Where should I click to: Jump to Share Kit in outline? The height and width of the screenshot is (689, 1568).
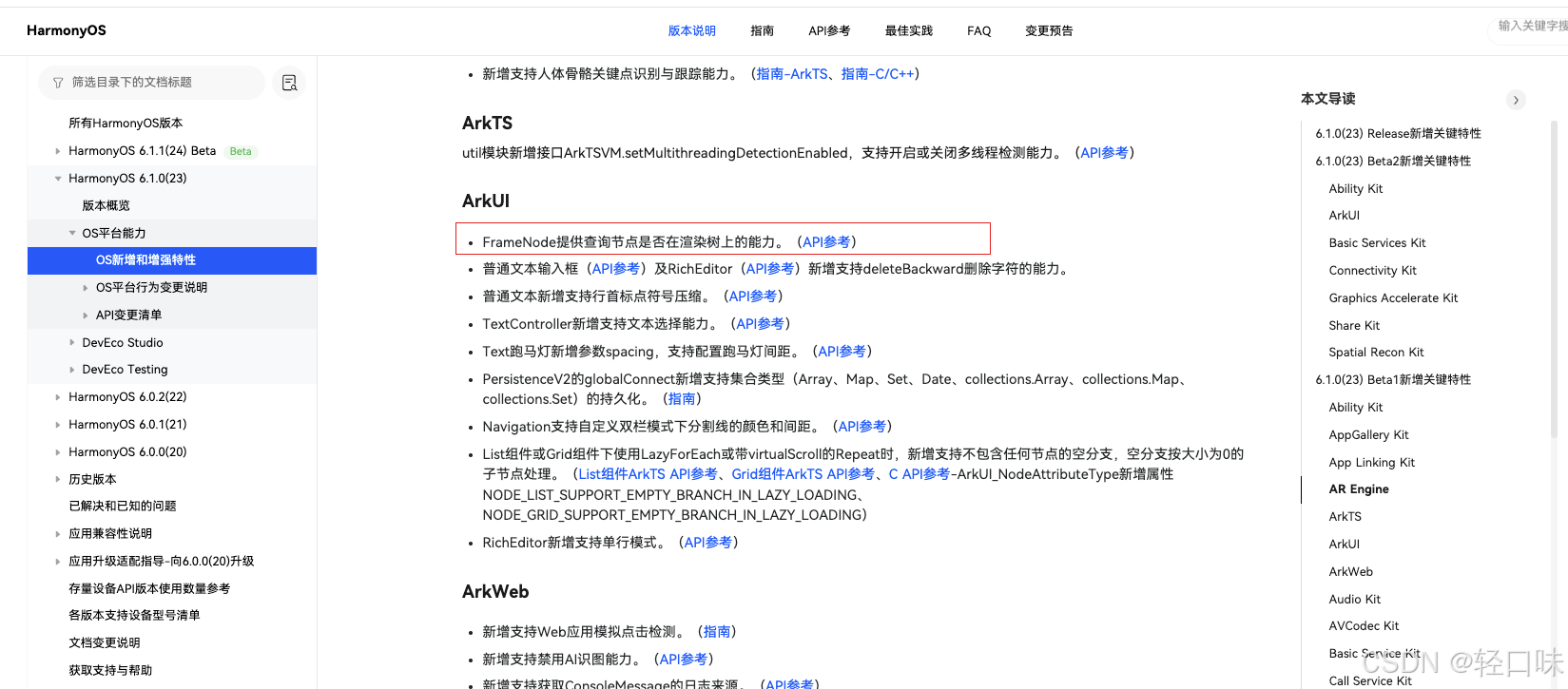pos(1354,326)
